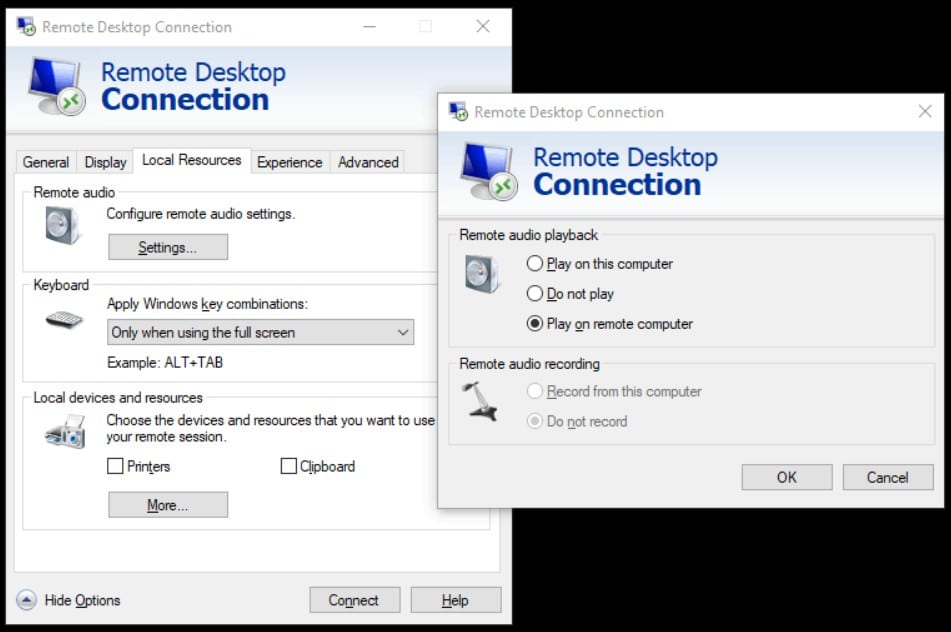Click the More... devices button
This screenshot has height=632, width=951.
[168, 505]
